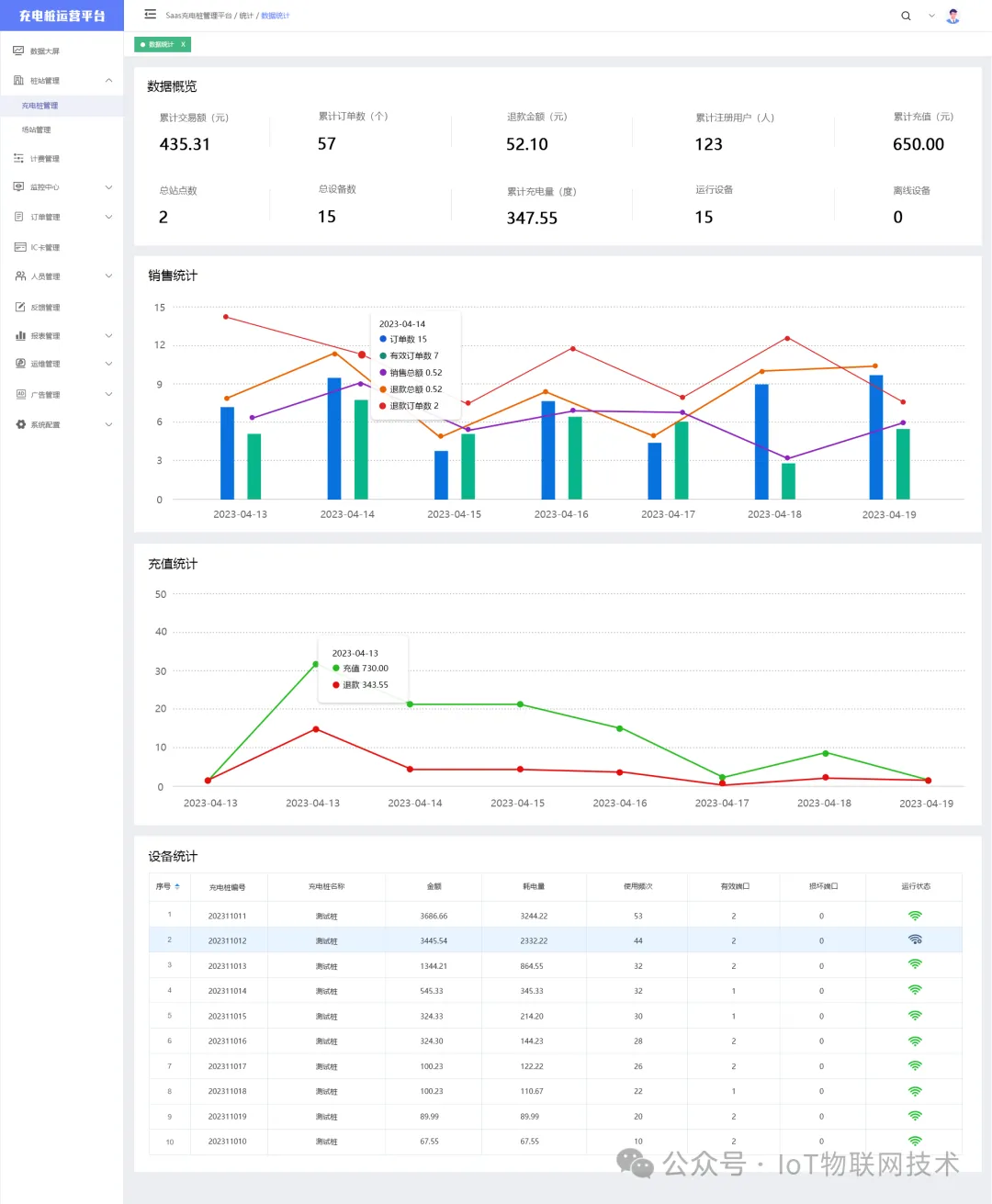Click the 计费管理 sliders icon
Image resolution: width=992 pixels, height=1204 pixels.
(x=18, y=159)
